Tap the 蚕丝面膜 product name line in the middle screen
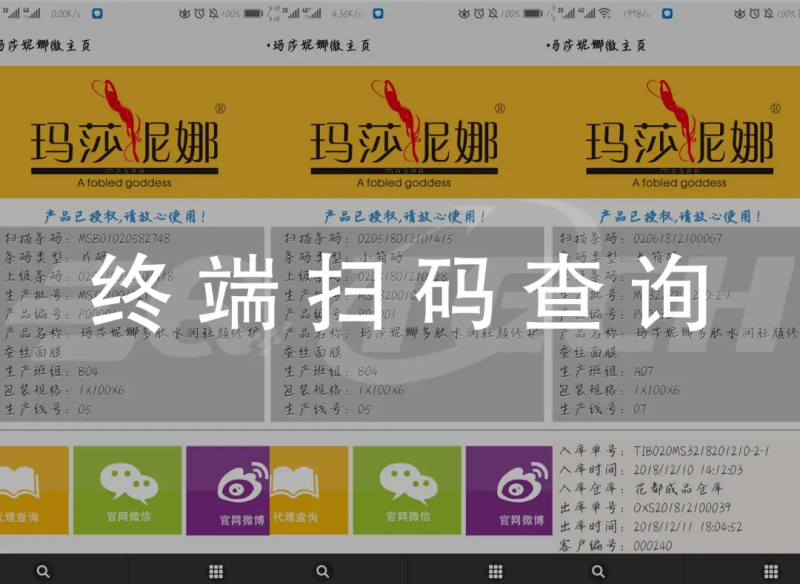 [313, 352]
